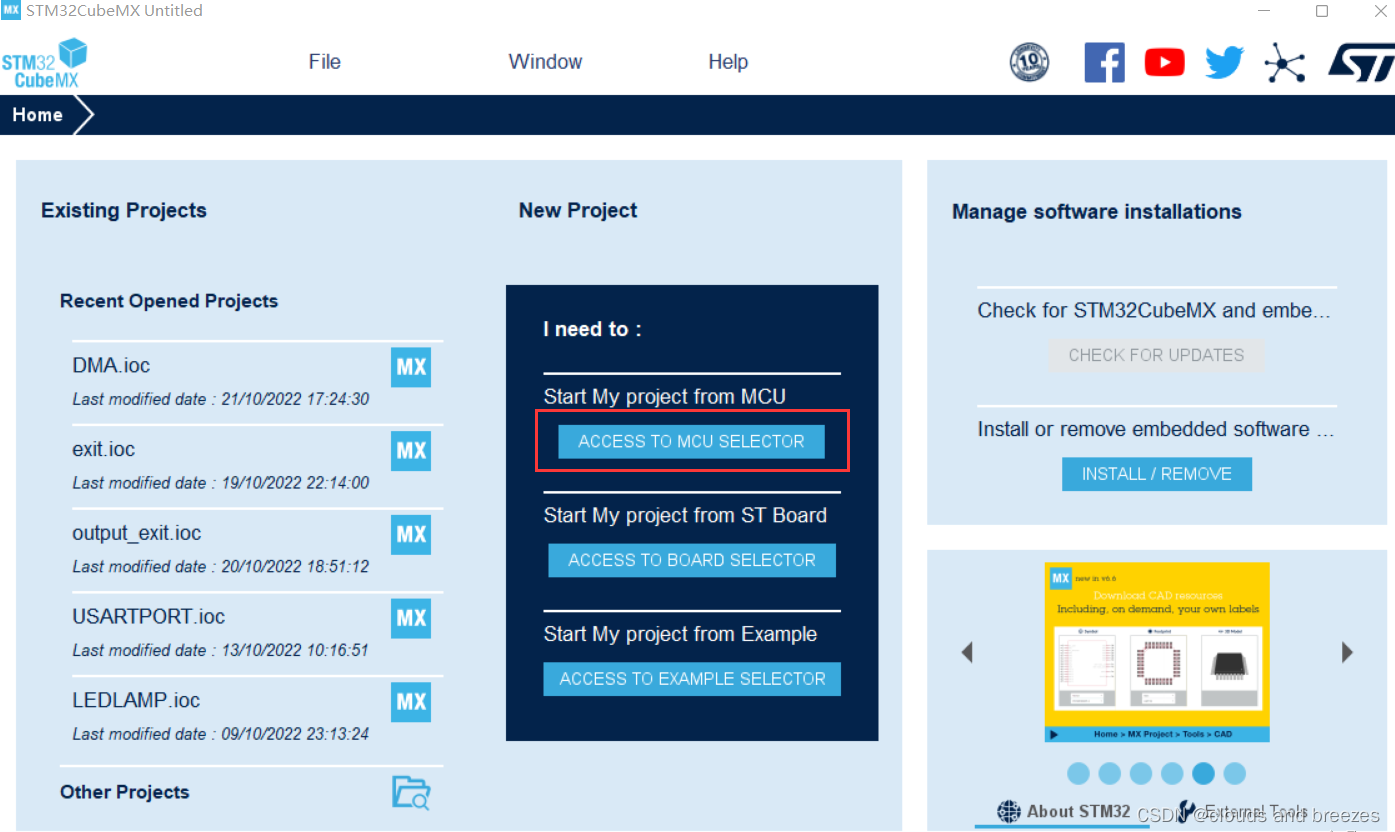Click 'Install or remove embedded software' text
The width and height of the screenshot is (1395, 832).
(1156, 429)
